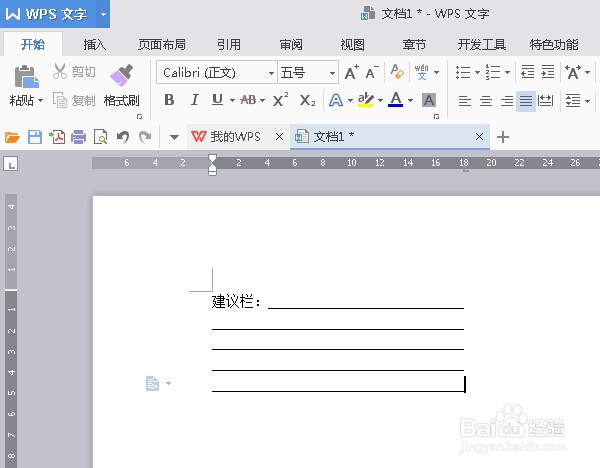Open line spacing dropdown arrow
Viewport: 600px width, 468px height.
coord(587,101)
